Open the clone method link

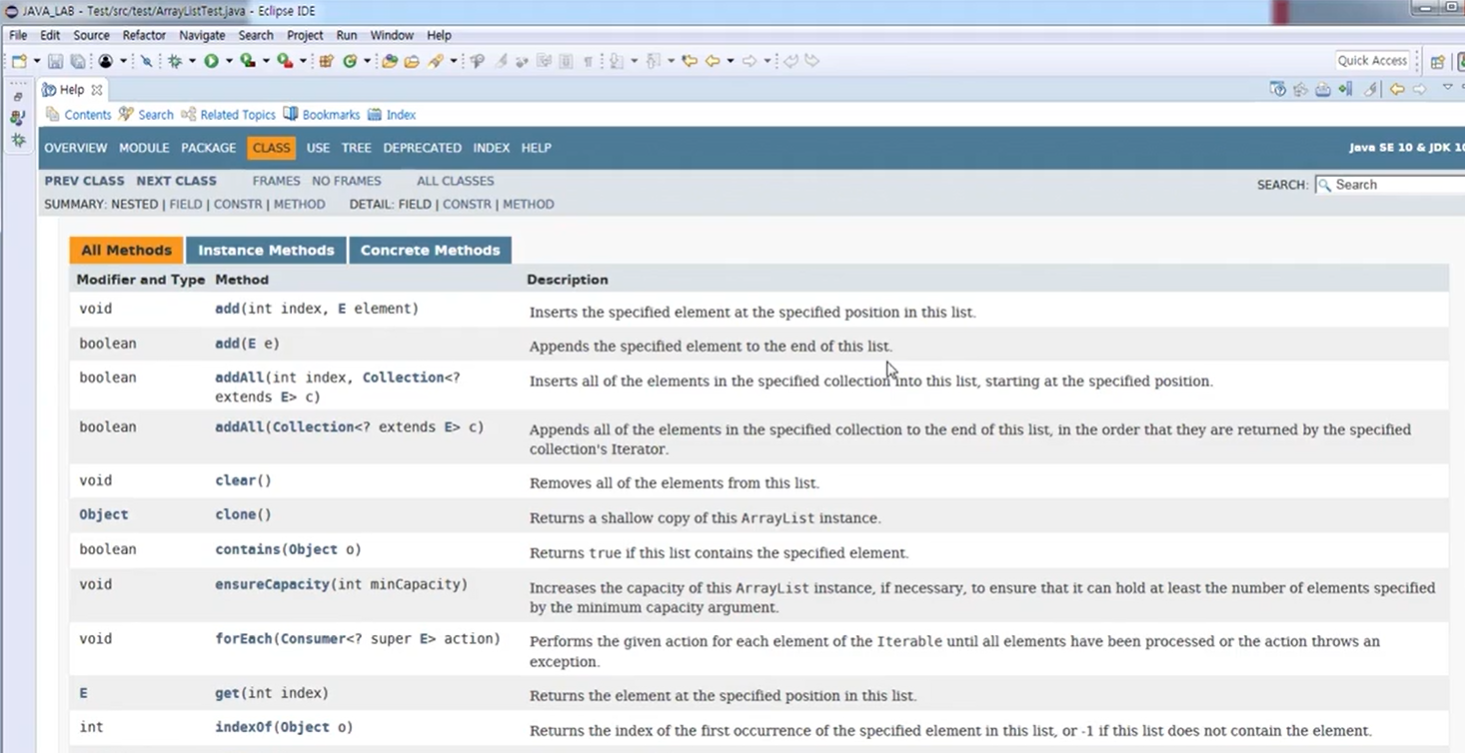click(x=236, y=514)
